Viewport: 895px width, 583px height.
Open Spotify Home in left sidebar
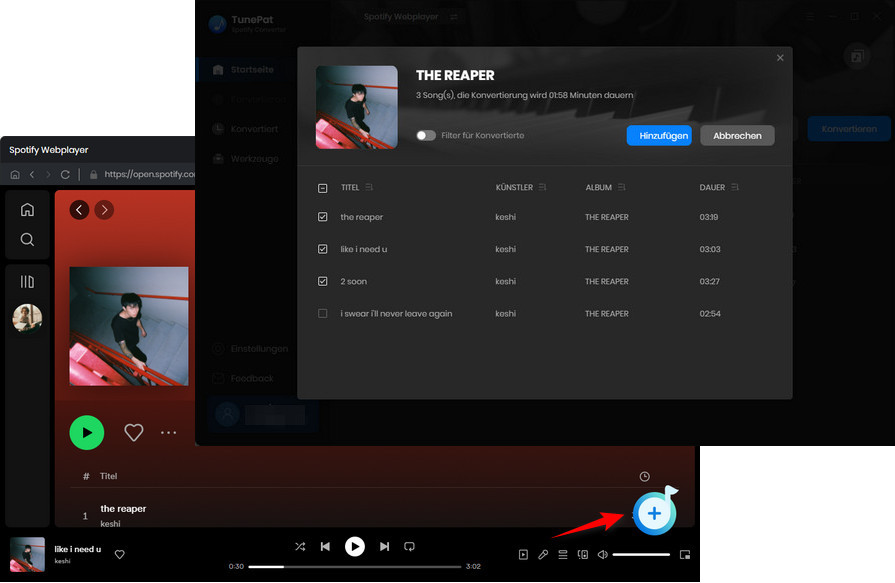pos(27,210)
